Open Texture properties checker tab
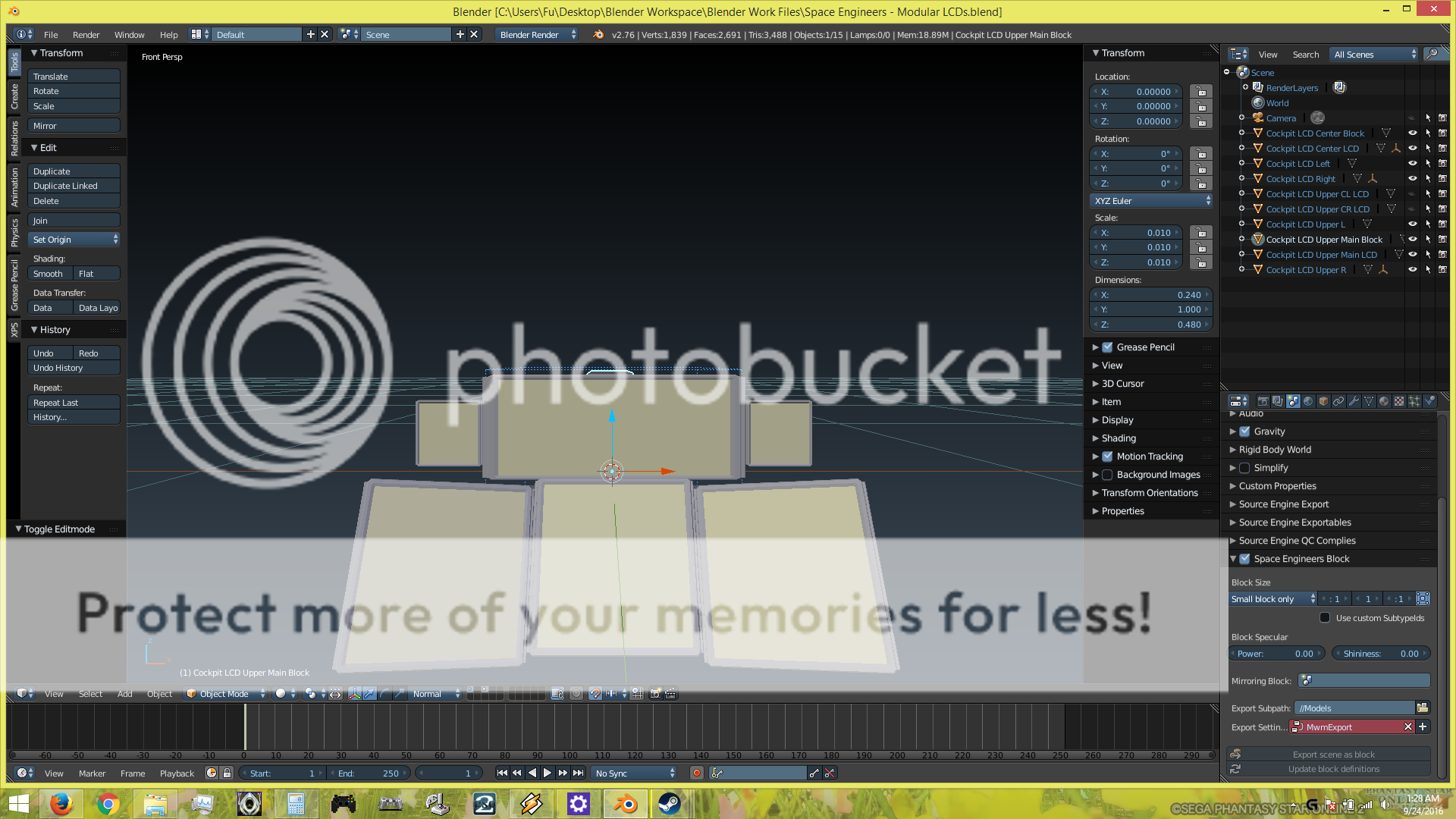Image resolution: width=1456 pixels, height=819 pixels. 1399,401
